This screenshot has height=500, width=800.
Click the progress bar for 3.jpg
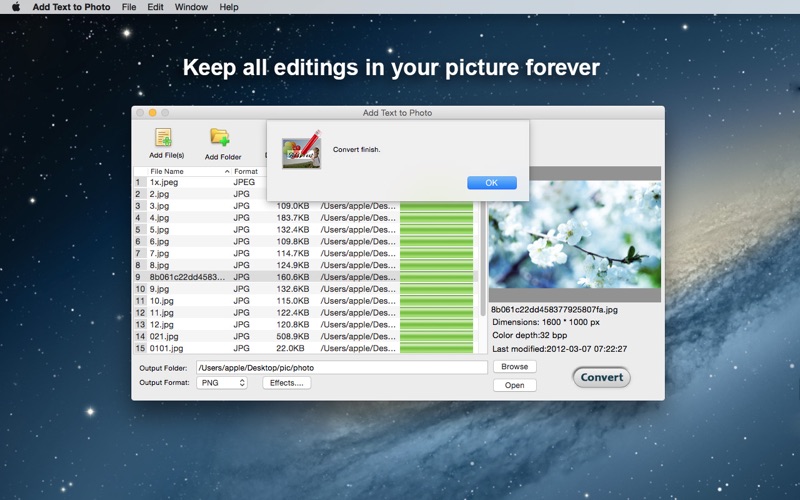(x=436, y=206)
